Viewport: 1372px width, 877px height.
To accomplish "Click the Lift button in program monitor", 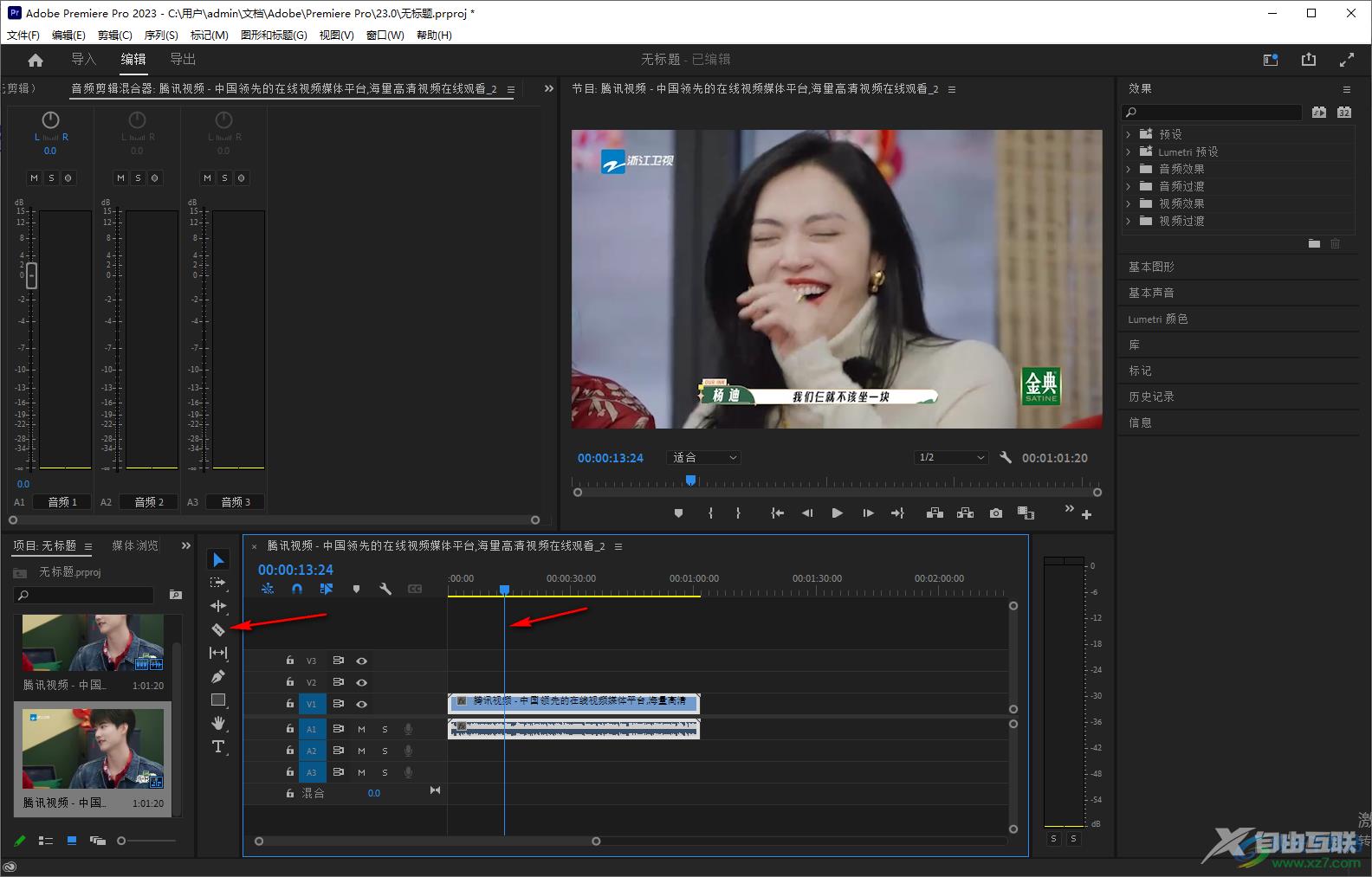I will point(935,513).
